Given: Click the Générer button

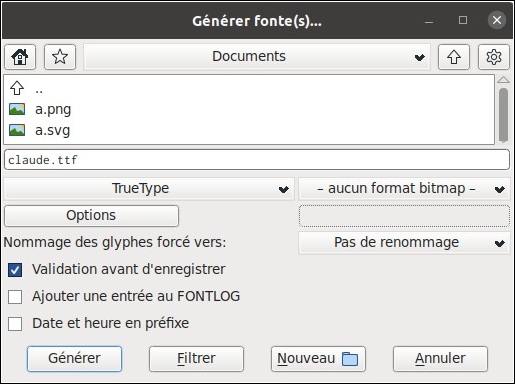Looking at the screenshot, I should click(74, 359).
